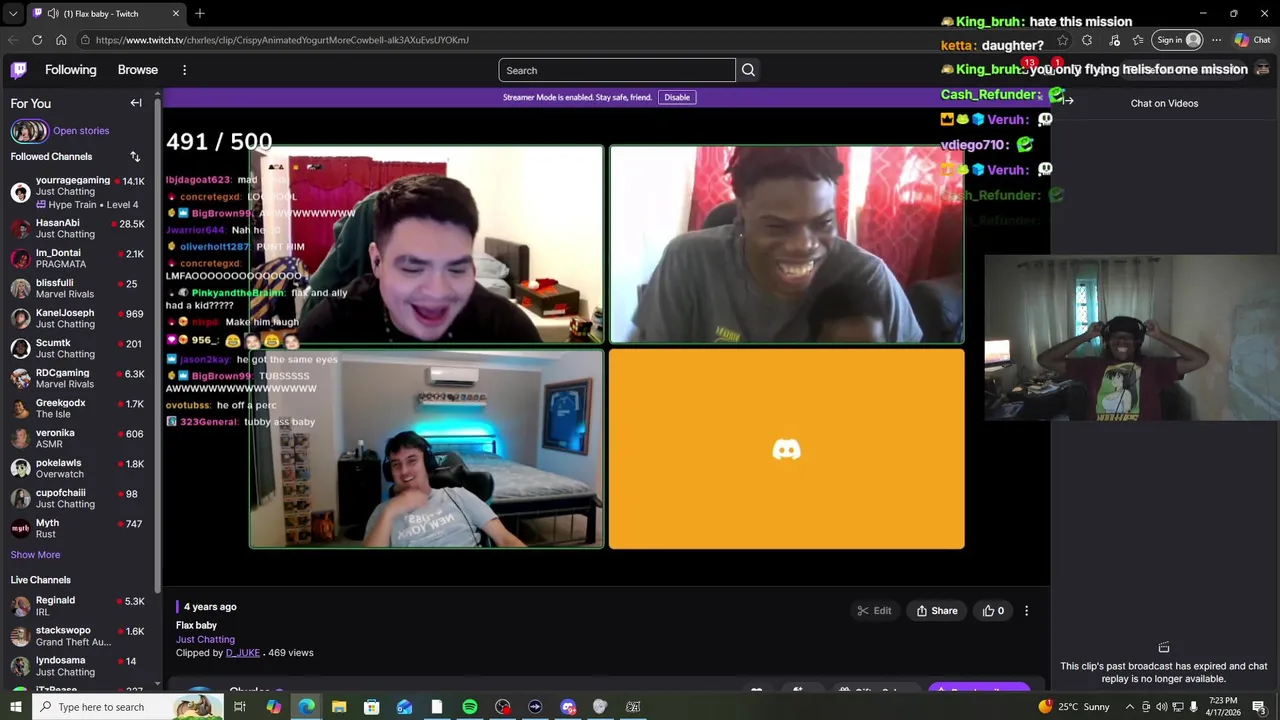
Task: Share this clip
Action: [937, 611]
